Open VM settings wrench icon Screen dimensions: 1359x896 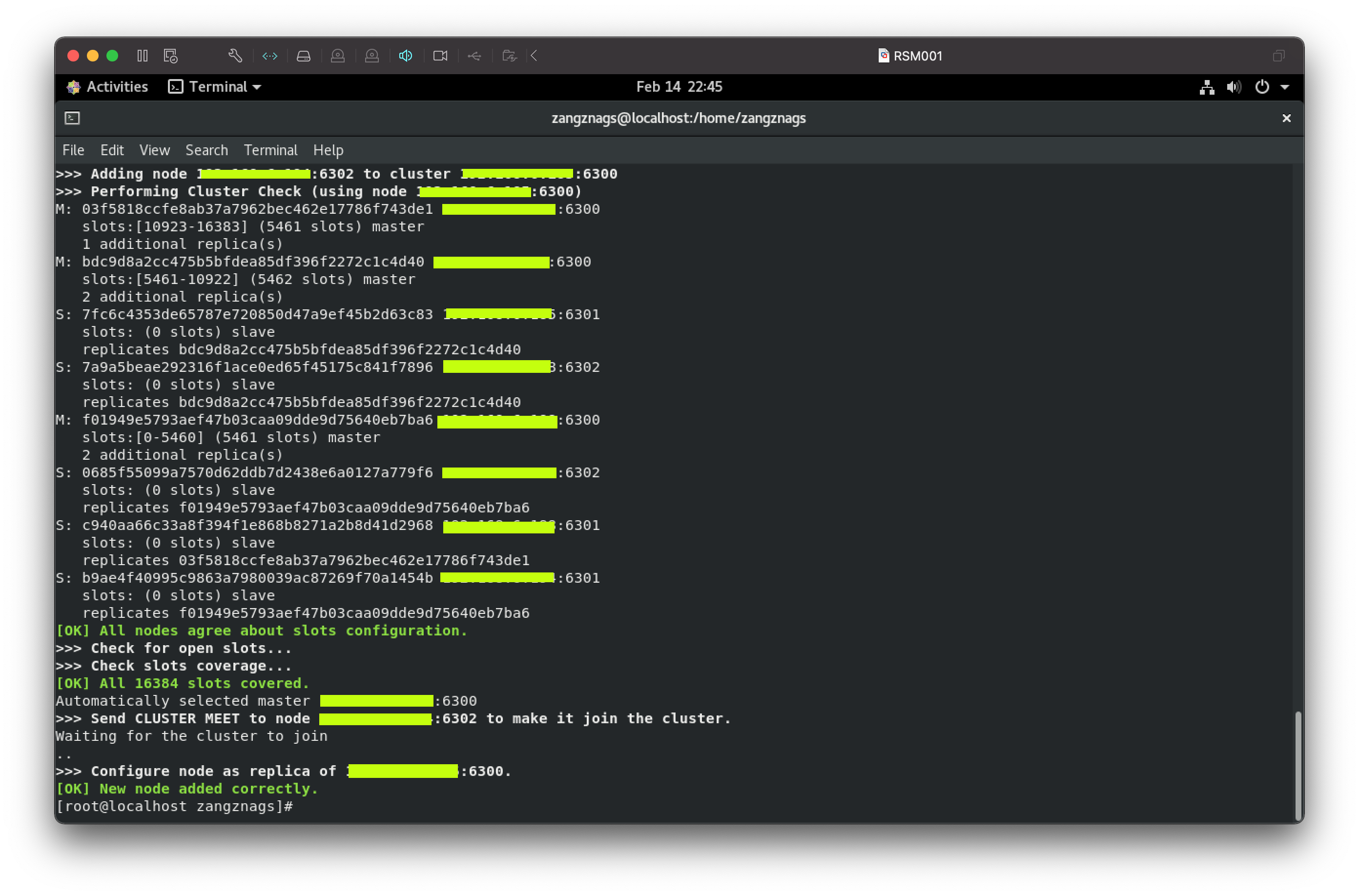click(x=235, y=56)
